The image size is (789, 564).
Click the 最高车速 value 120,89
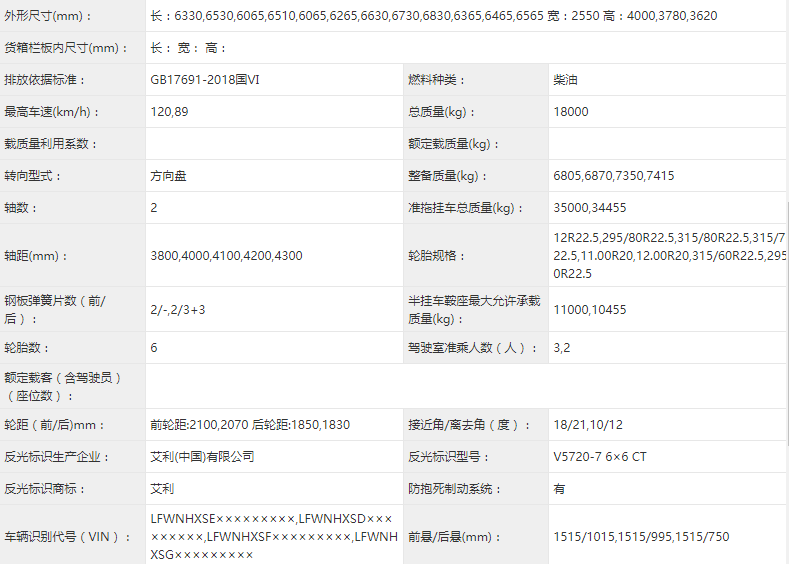click(x=169, y=112)
